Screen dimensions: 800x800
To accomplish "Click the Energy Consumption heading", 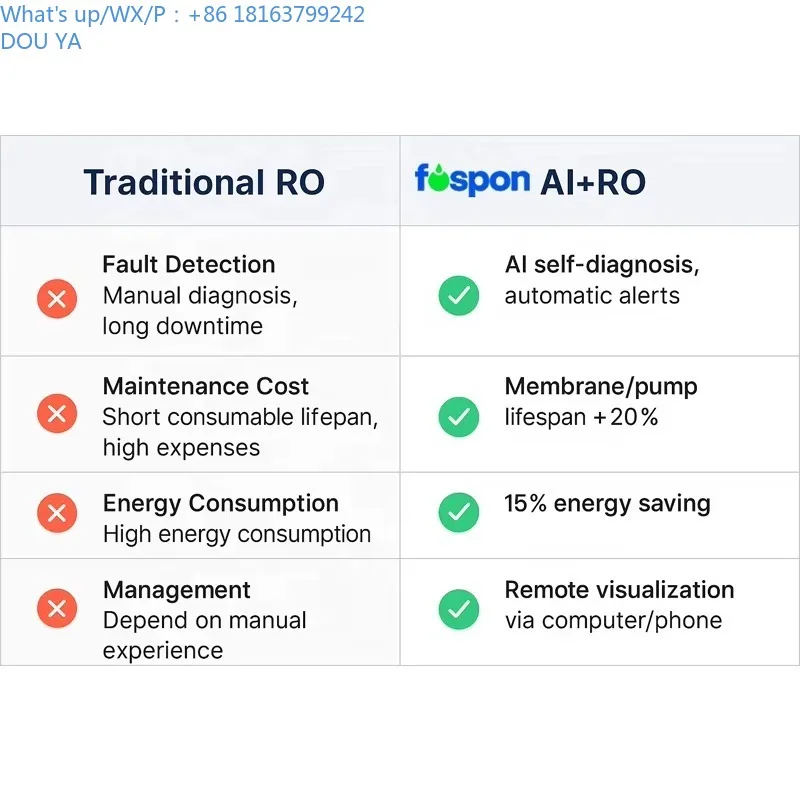I will (x=221, y=503).
